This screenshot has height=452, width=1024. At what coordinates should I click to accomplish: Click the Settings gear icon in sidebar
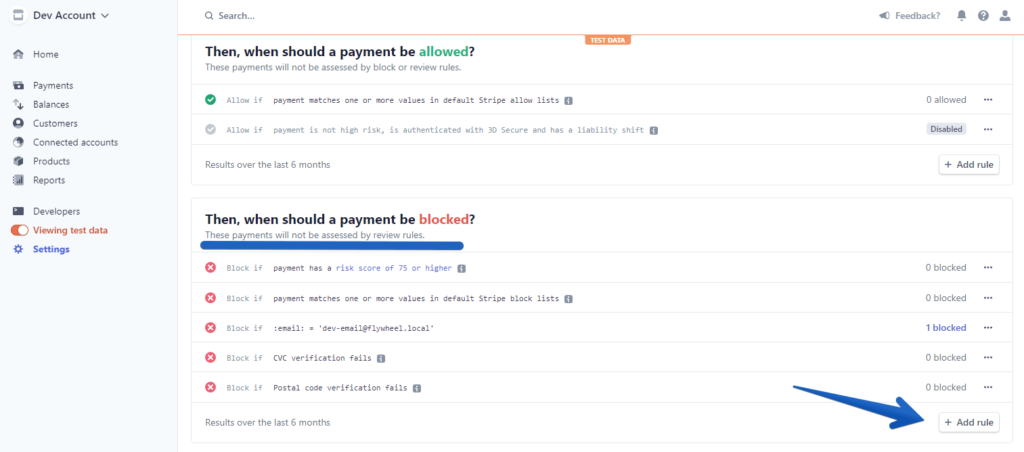point(18,250)
